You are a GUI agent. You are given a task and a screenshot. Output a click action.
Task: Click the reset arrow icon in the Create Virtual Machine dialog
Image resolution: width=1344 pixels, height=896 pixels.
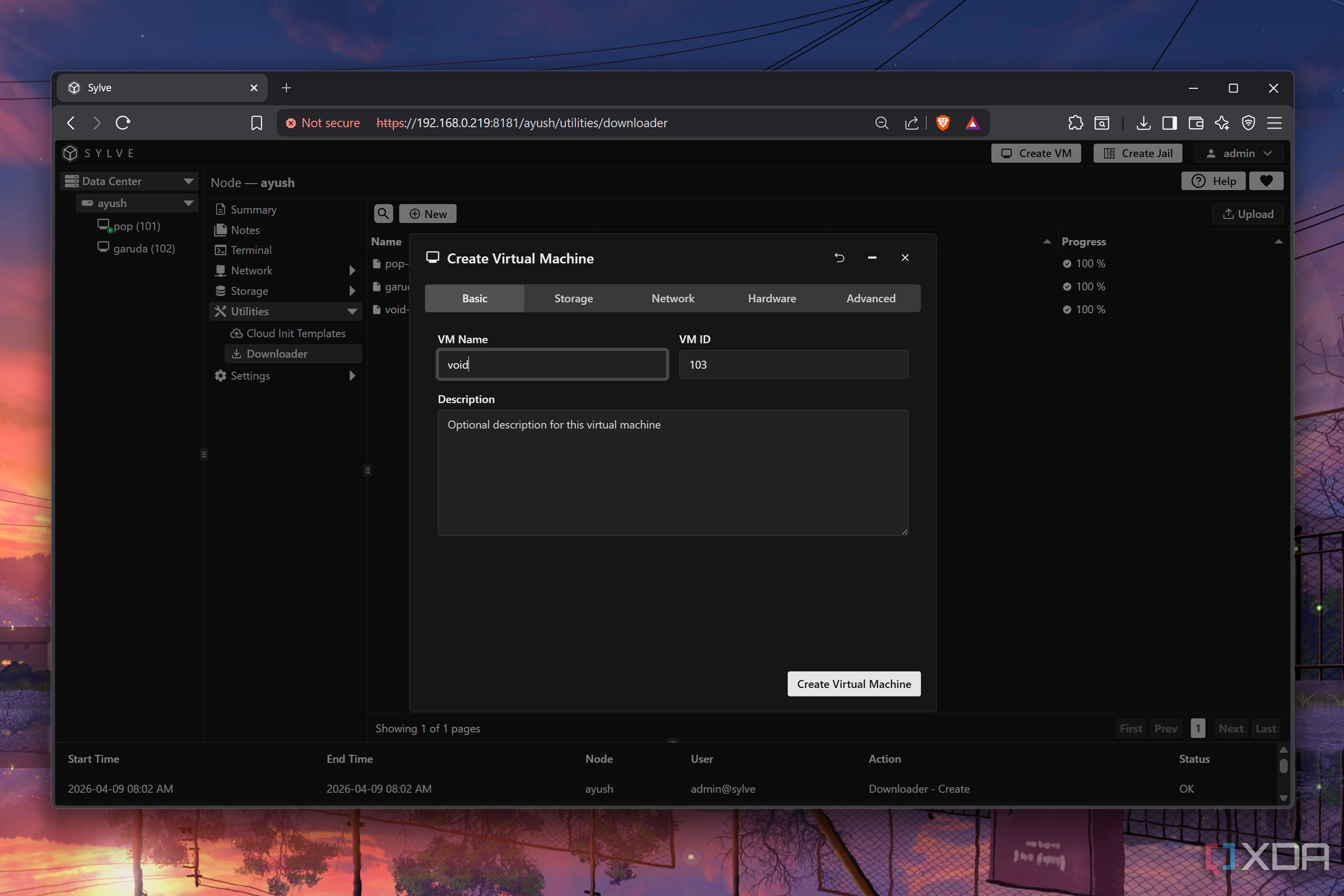click(x=839, y=258)
